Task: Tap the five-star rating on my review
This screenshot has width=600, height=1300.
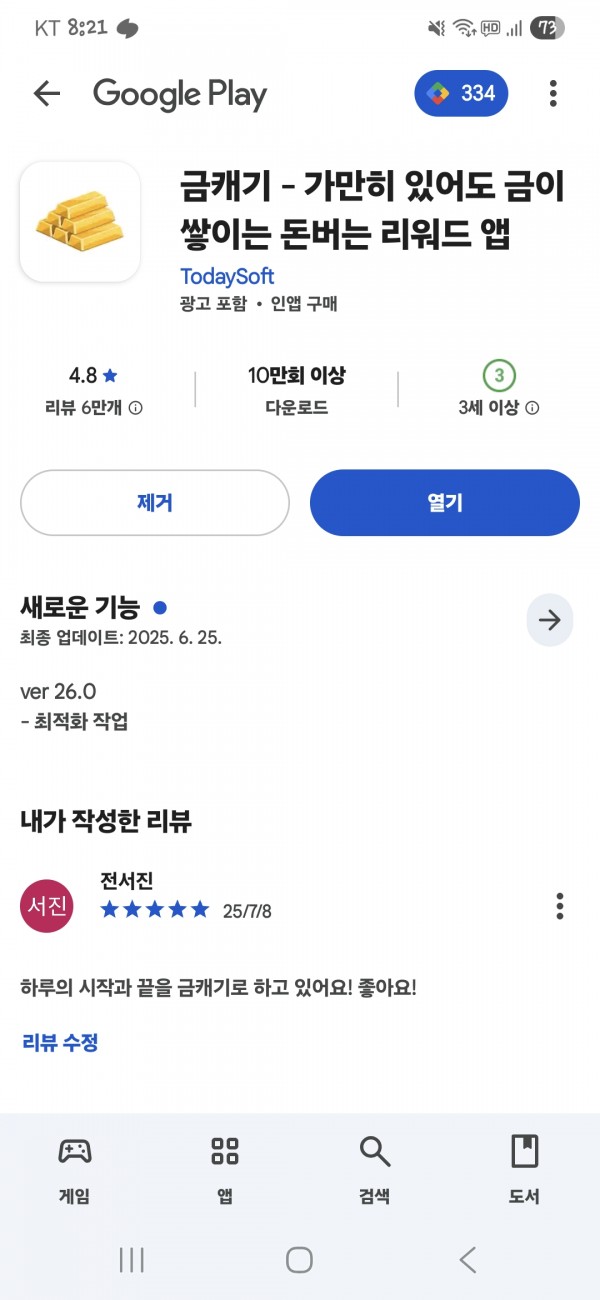Action: click(155, 910)
